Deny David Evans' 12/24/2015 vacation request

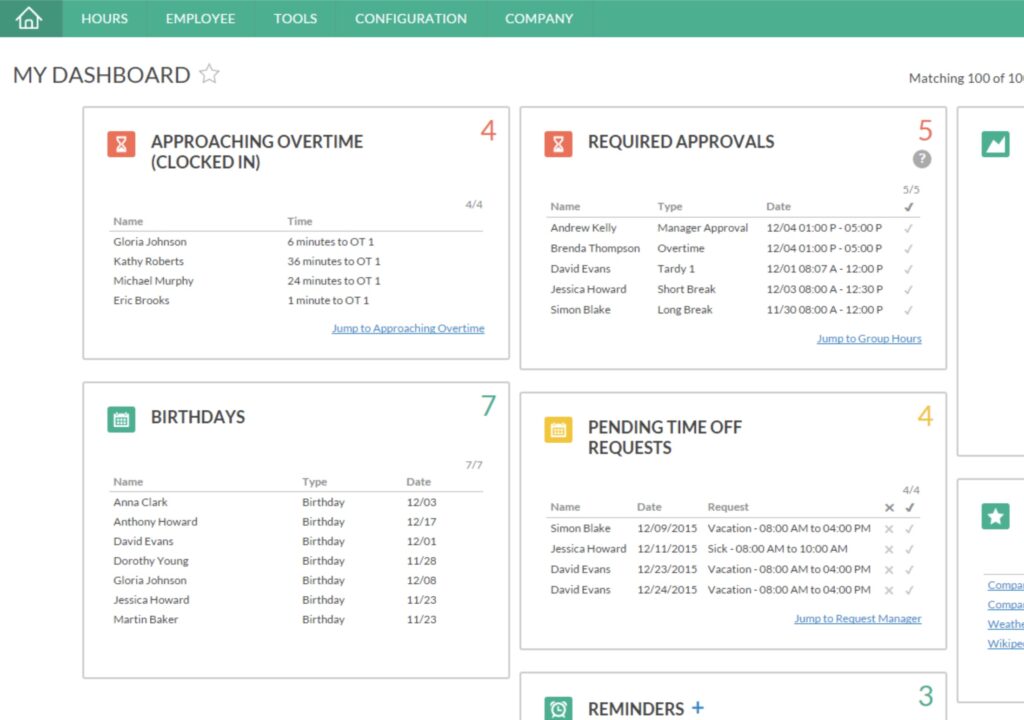[889, 590]
